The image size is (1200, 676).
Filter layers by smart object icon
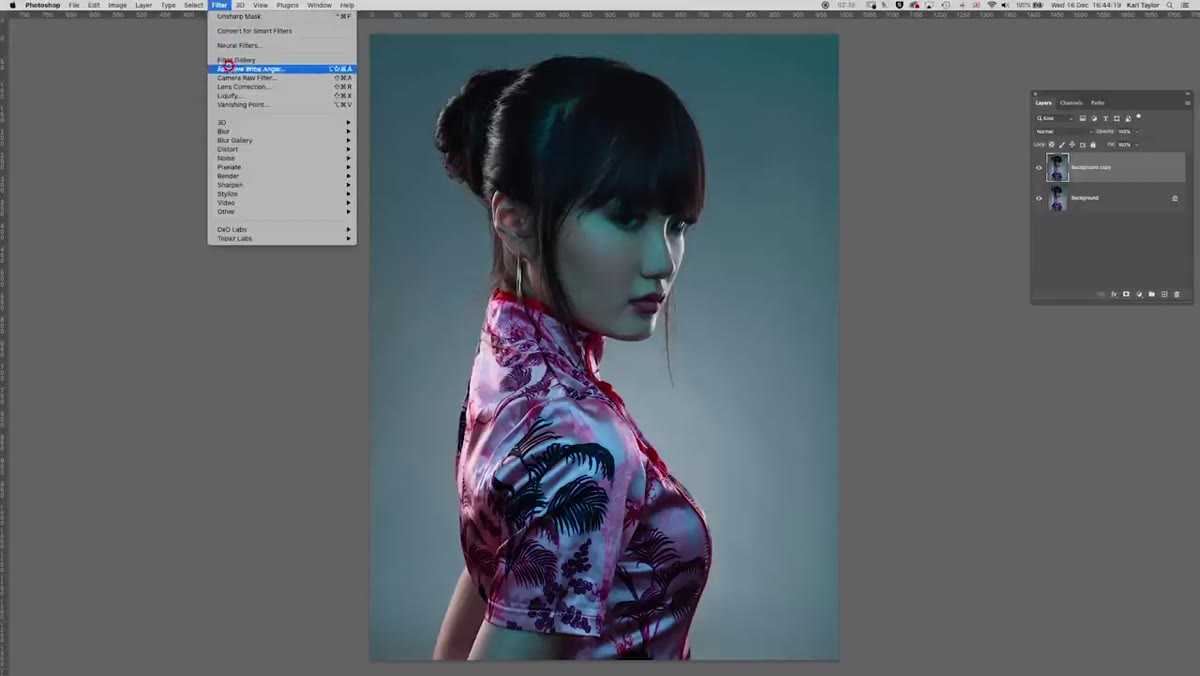(1128, 118)
